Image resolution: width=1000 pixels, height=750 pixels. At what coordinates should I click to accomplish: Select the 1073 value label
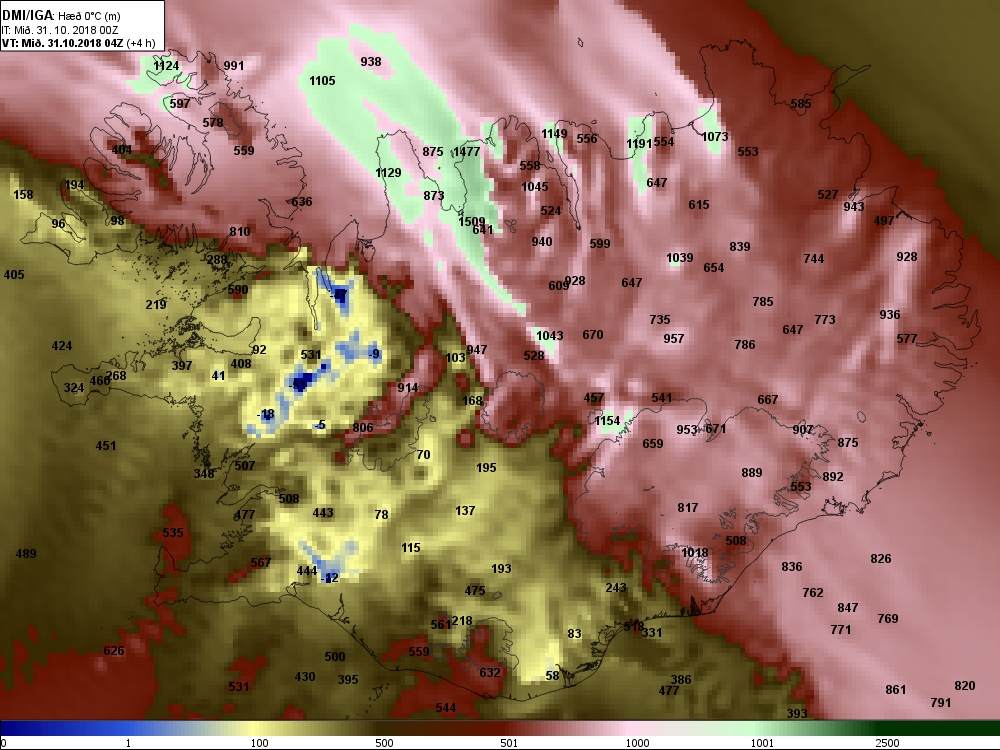(714, 136)
